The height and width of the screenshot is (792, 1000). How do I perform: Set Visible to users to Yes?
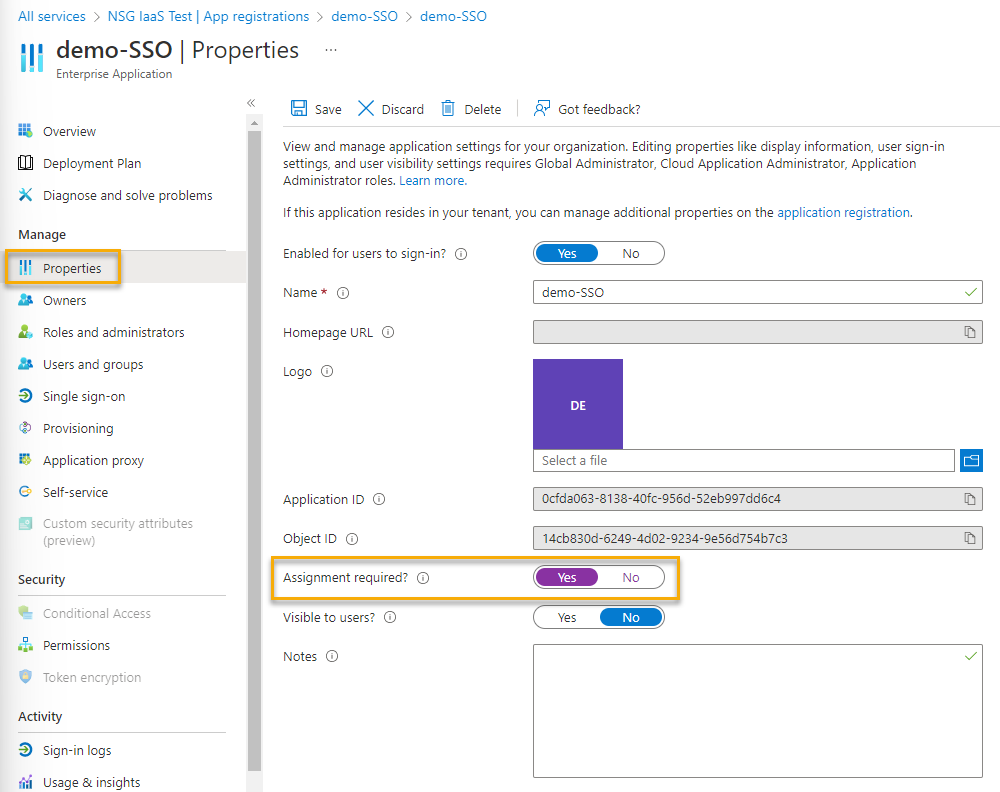[567, 617]
